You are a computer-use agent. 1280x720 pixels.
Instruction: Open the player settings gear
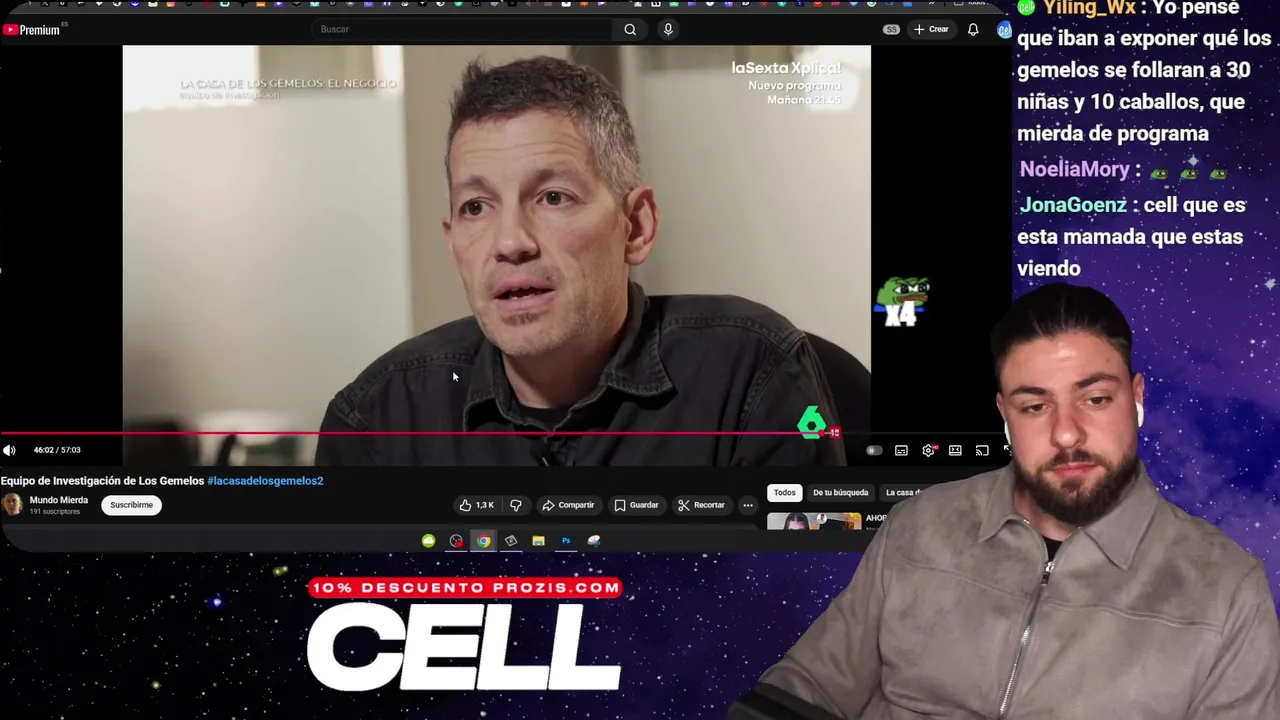click(x=928, y=451)
